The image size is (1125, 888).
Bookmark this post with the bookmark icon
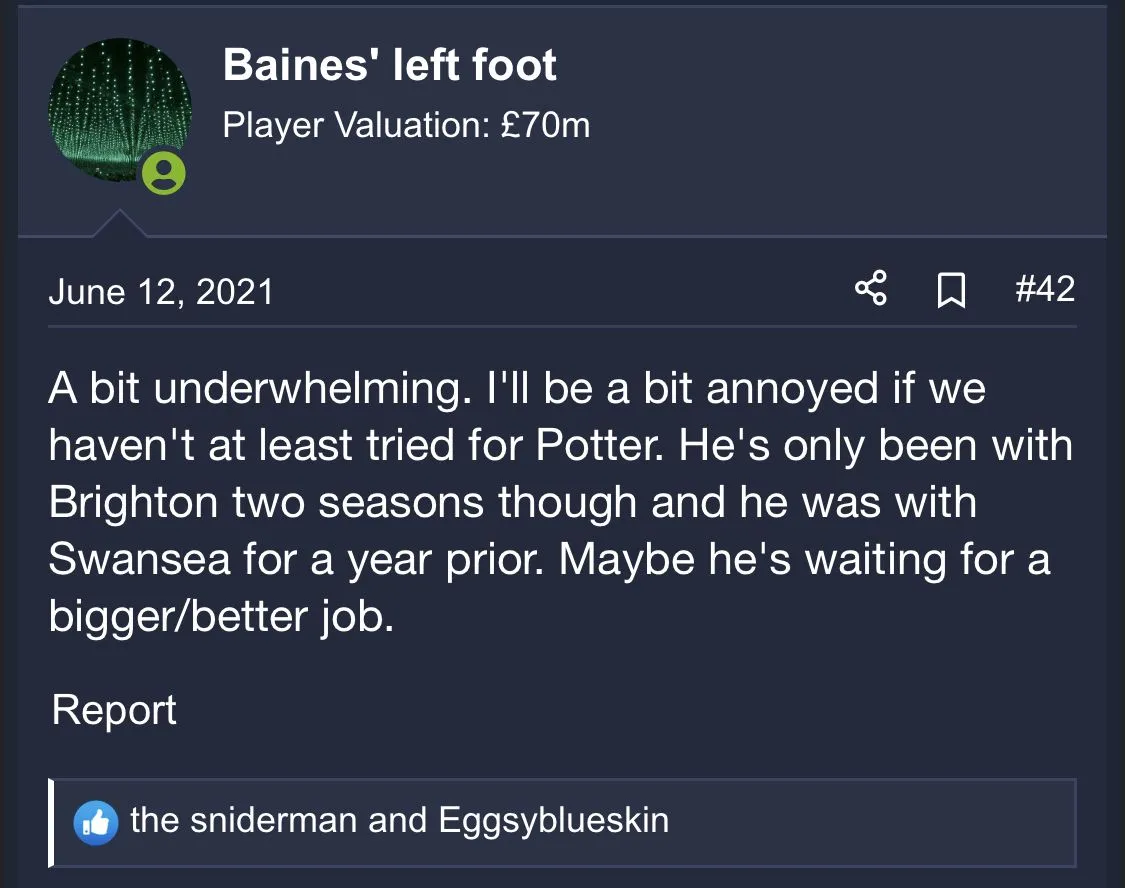point(951,291)
